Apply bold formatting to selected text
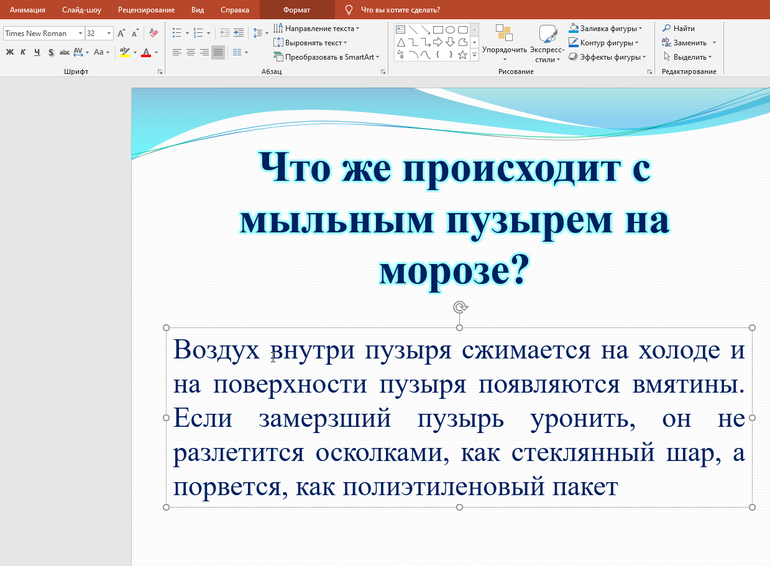 point(9,52)
